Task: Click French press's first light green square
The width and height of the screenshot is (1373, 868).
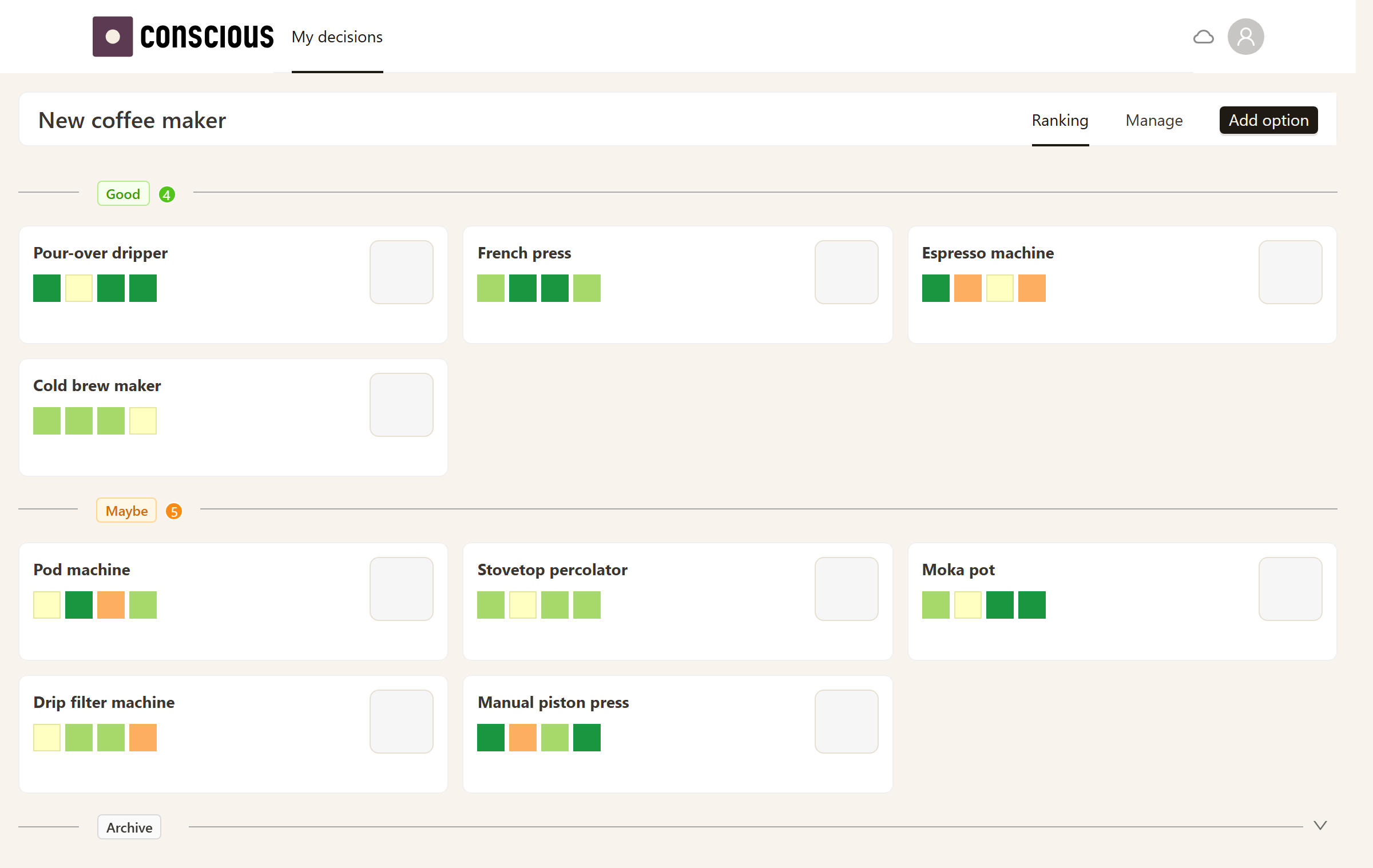Action: (491, 288)
